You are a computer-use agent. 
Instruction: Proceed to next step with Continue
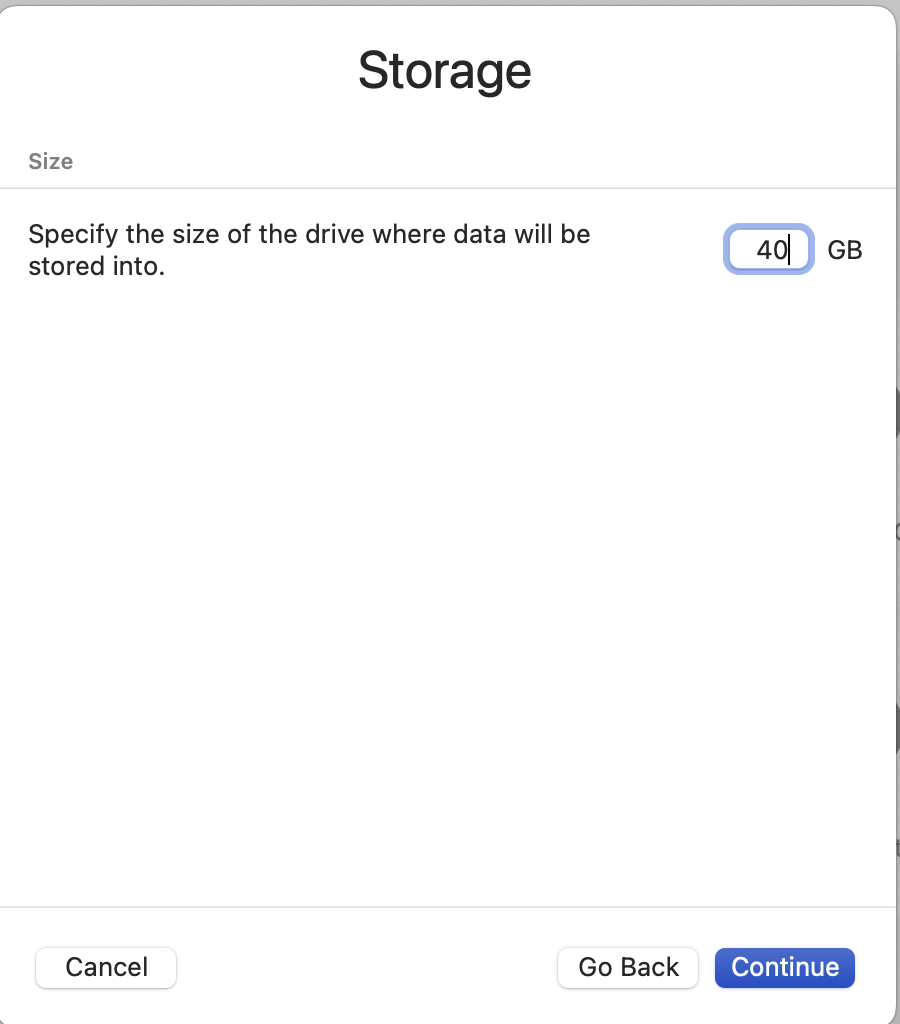click(x=784, y=967)
